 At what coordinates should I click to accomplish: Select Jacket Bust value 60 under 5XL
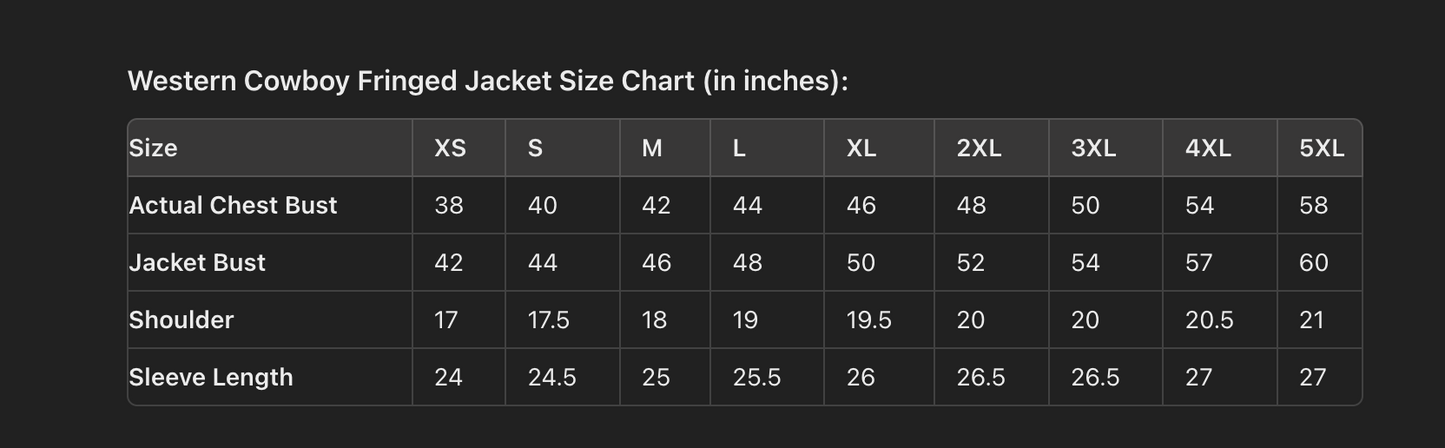pos(1313,262)
